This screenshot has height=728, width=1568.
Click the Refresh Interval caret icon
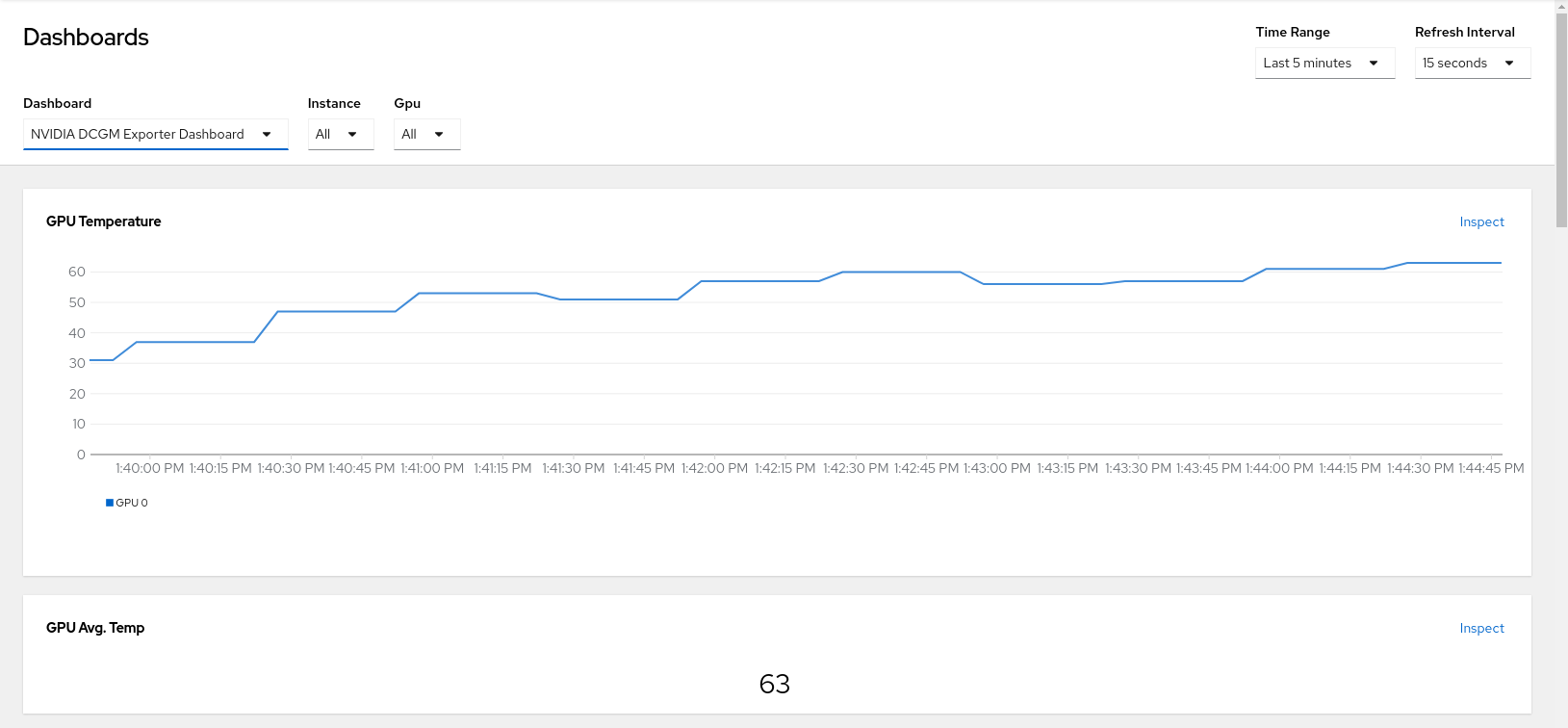point(1507,63)
